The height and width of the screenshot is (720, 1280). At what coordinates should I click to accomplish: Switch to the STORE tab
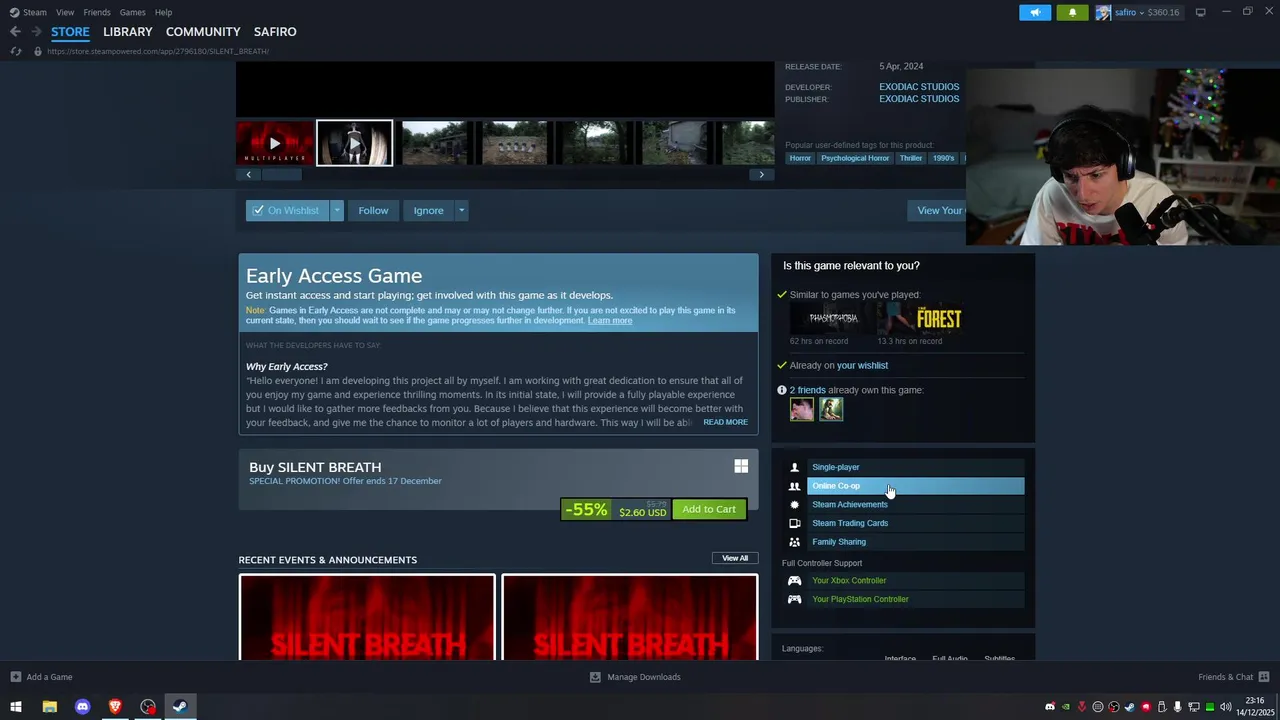point(70,31)
